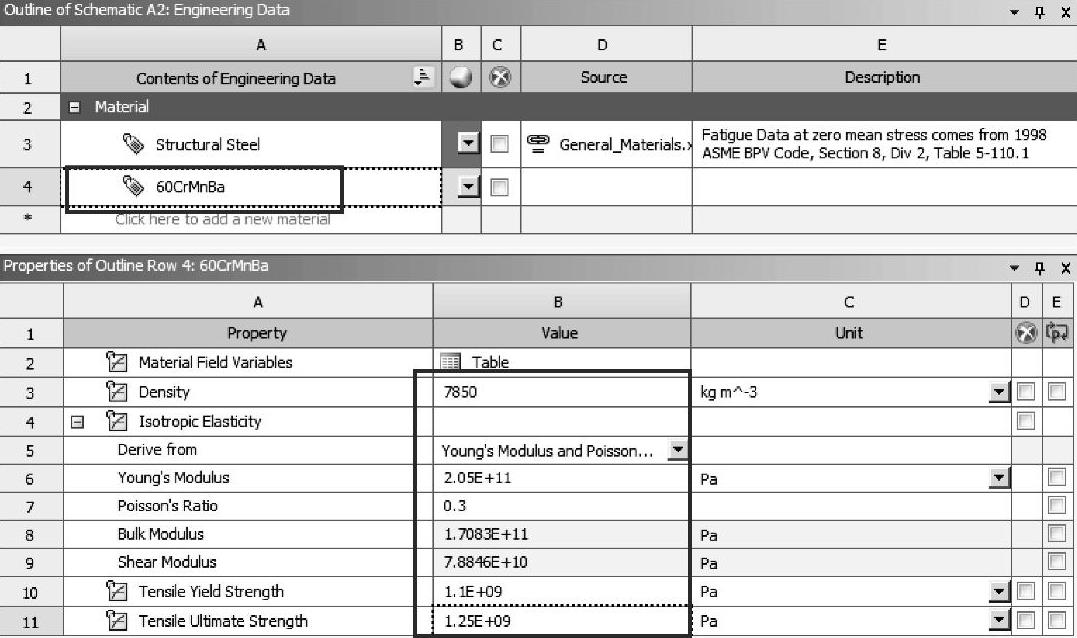Click the Unit column header
Image resolution: width=1077 pixels, height=638 pixels.
(x=851, y=333)
